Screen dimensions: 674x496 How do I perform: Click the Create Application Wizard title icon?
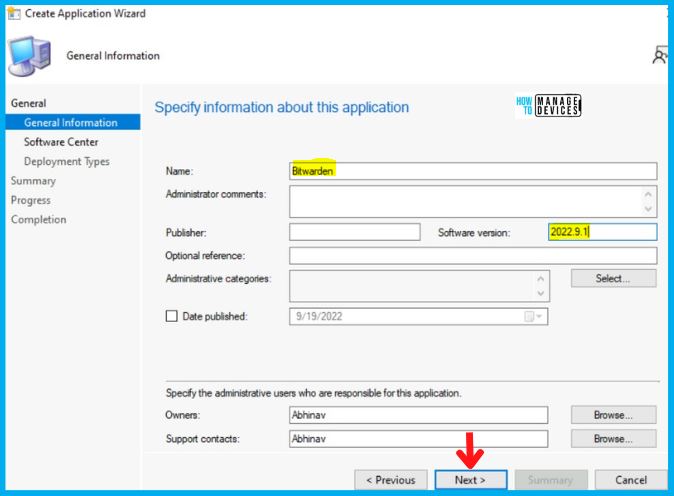14,14
